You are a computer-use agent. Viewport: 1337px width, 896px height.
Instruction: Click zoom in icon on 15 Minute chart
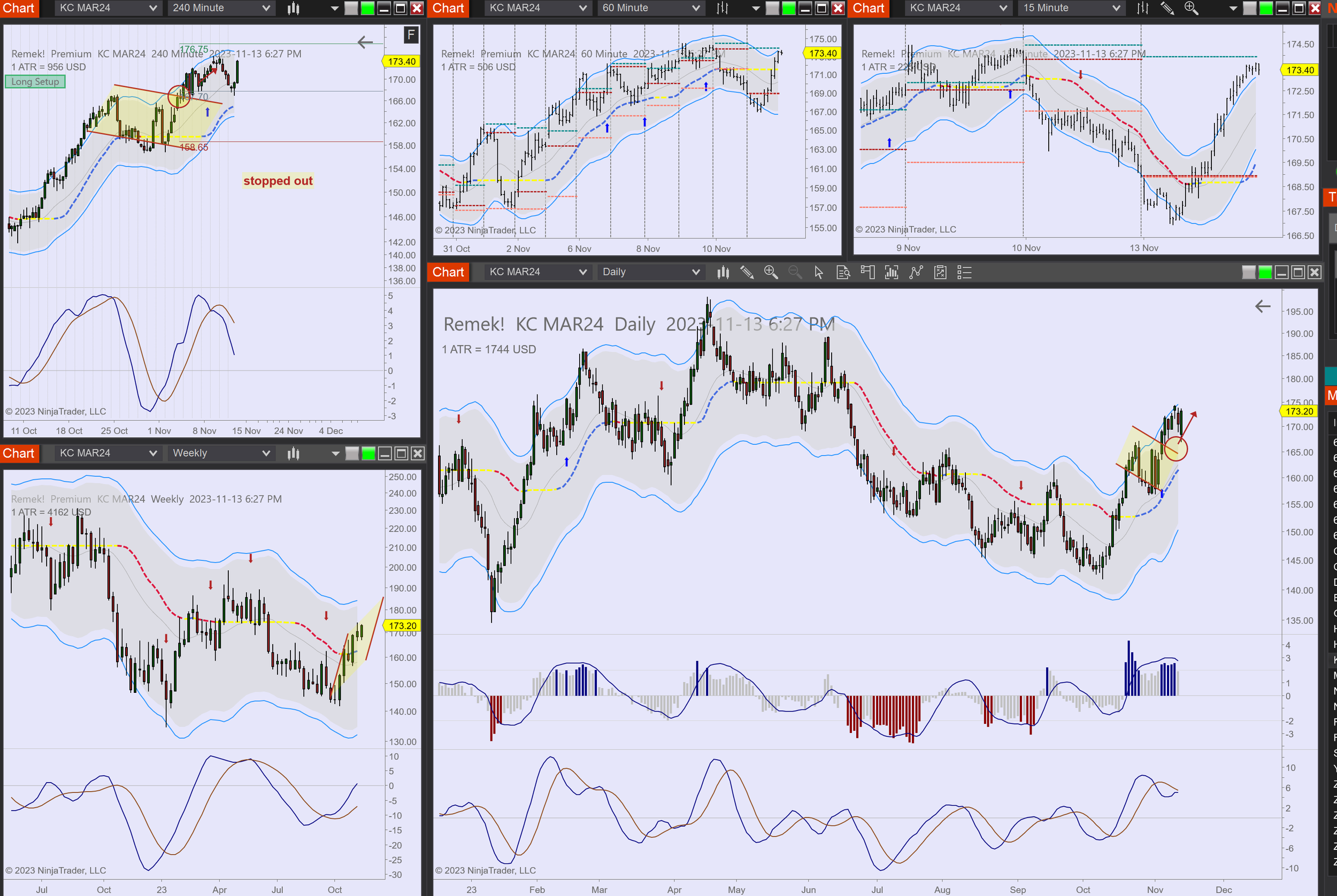pos(1190,8)
